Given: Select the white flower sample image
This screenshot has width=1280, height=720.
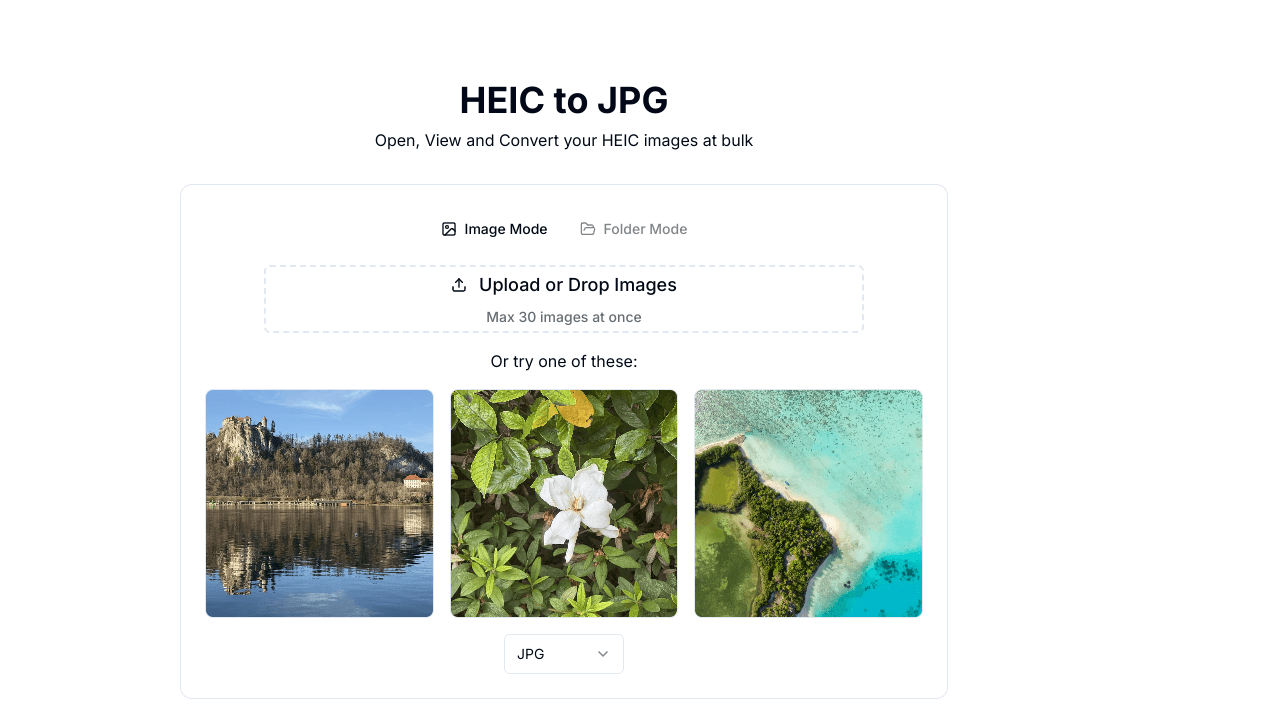Looking at the screenshot, I should pos(563,503).
